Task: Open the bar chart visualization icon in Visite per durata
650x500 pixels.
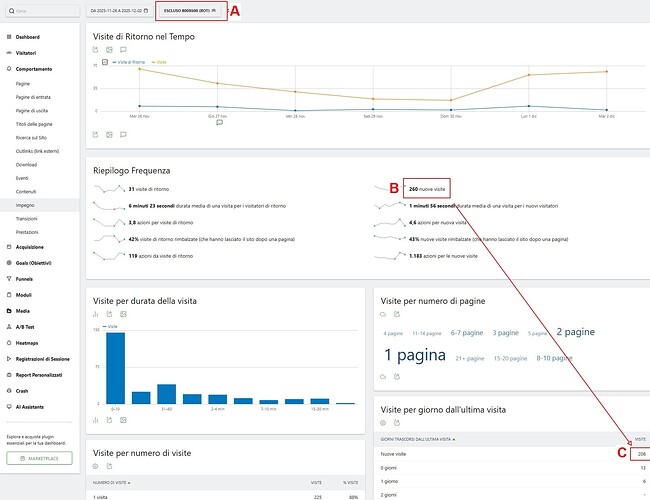Action: tap(96, 314)
